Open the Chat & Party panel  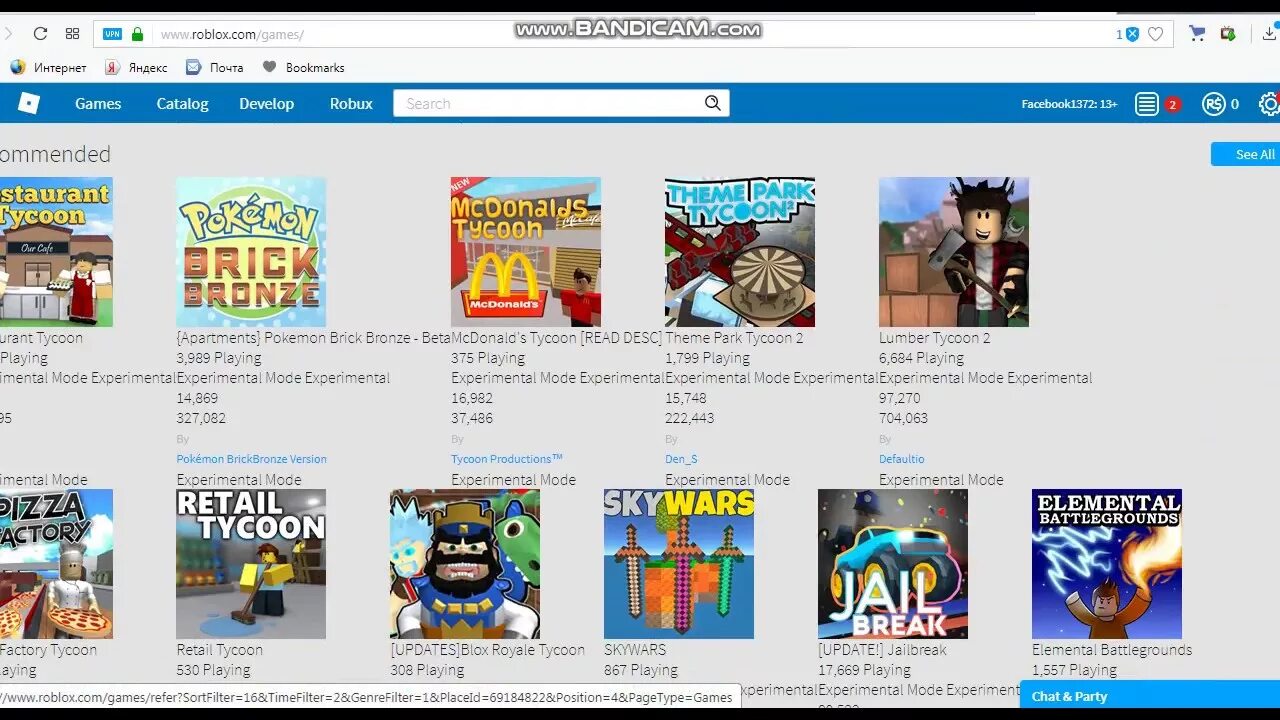click(x=1150, y=696)
